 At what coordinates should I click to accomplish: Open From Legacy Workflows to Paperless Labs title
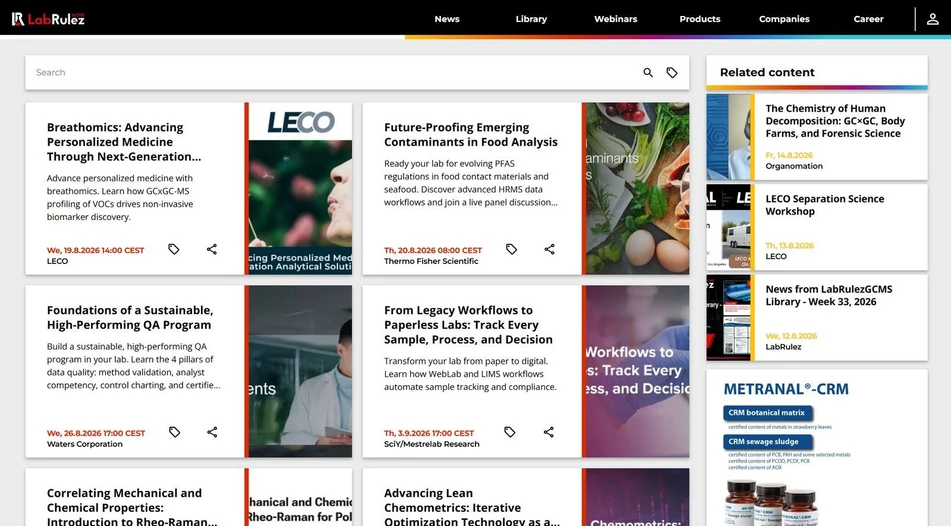point(468,325)
